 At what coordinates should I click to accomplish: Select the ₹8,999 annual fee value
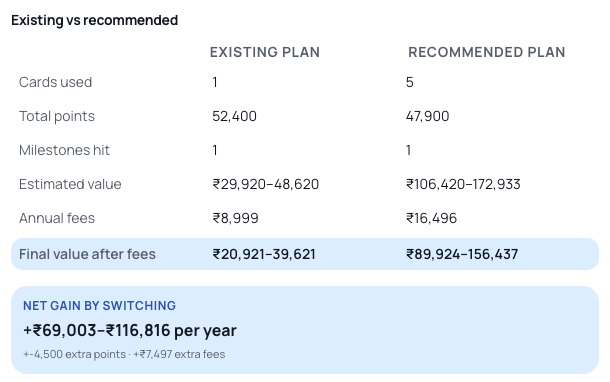pos(235,218)
